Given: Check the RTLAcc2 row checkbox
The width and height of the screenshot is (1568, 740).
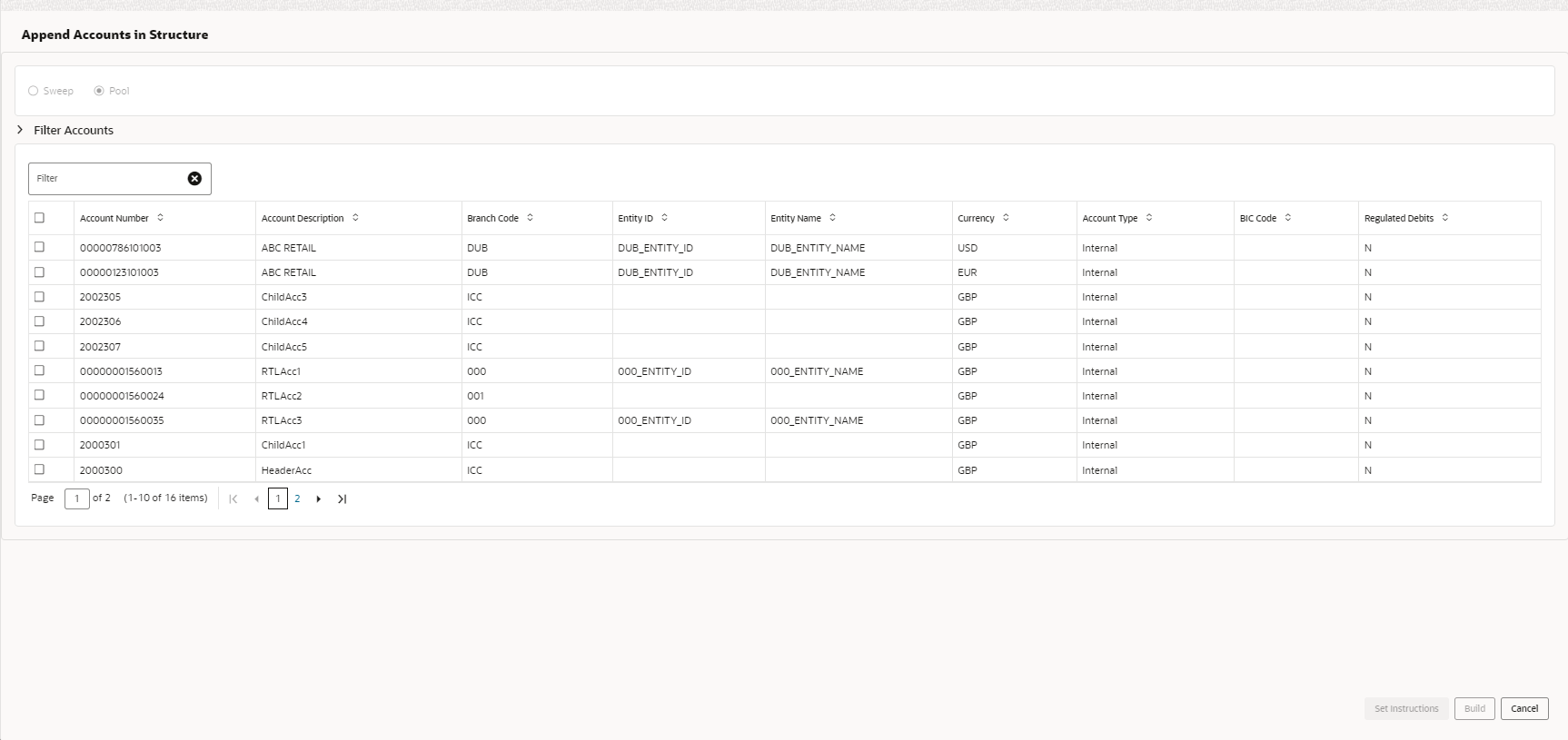Looking at the screenshot, I should (39, 395).
